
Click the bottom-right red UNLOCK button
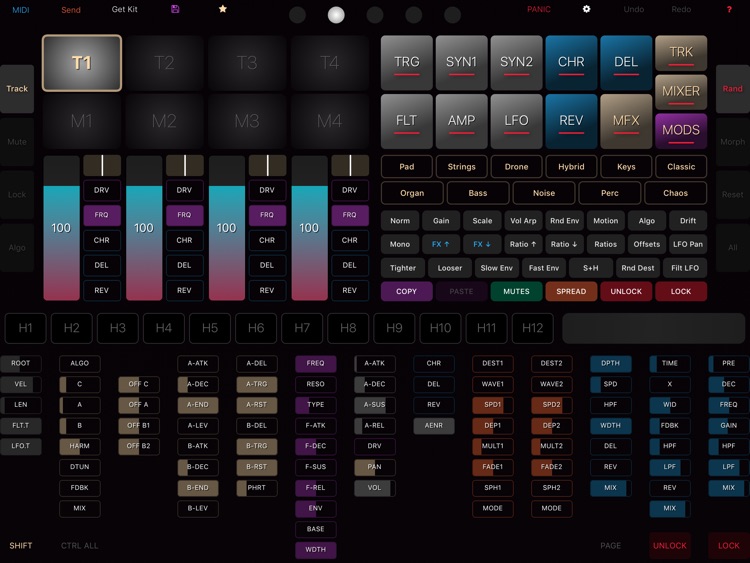click(x=670, y=546)
